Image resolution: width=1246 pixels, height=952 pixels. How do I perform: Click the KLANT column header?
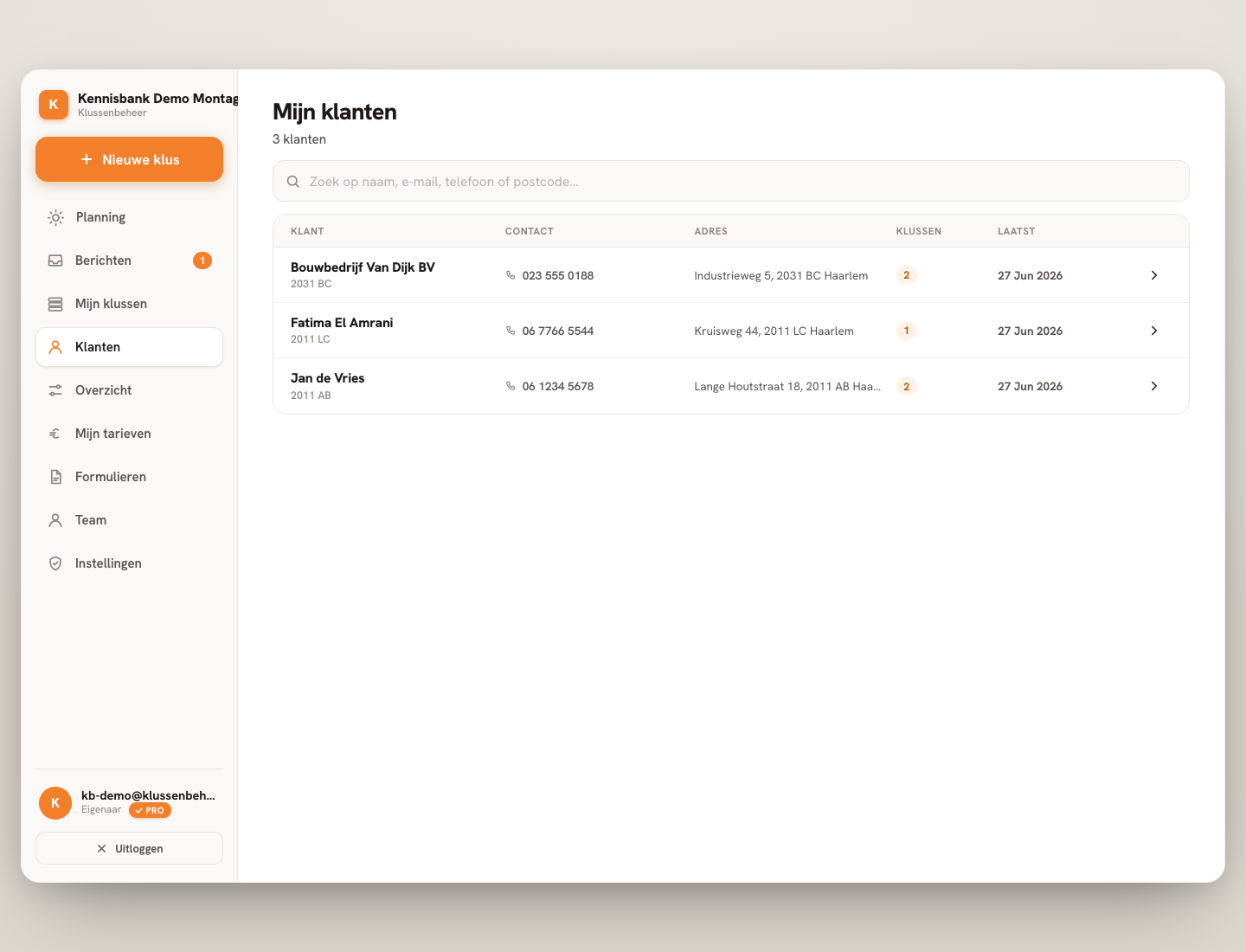[x=307, y=231]
